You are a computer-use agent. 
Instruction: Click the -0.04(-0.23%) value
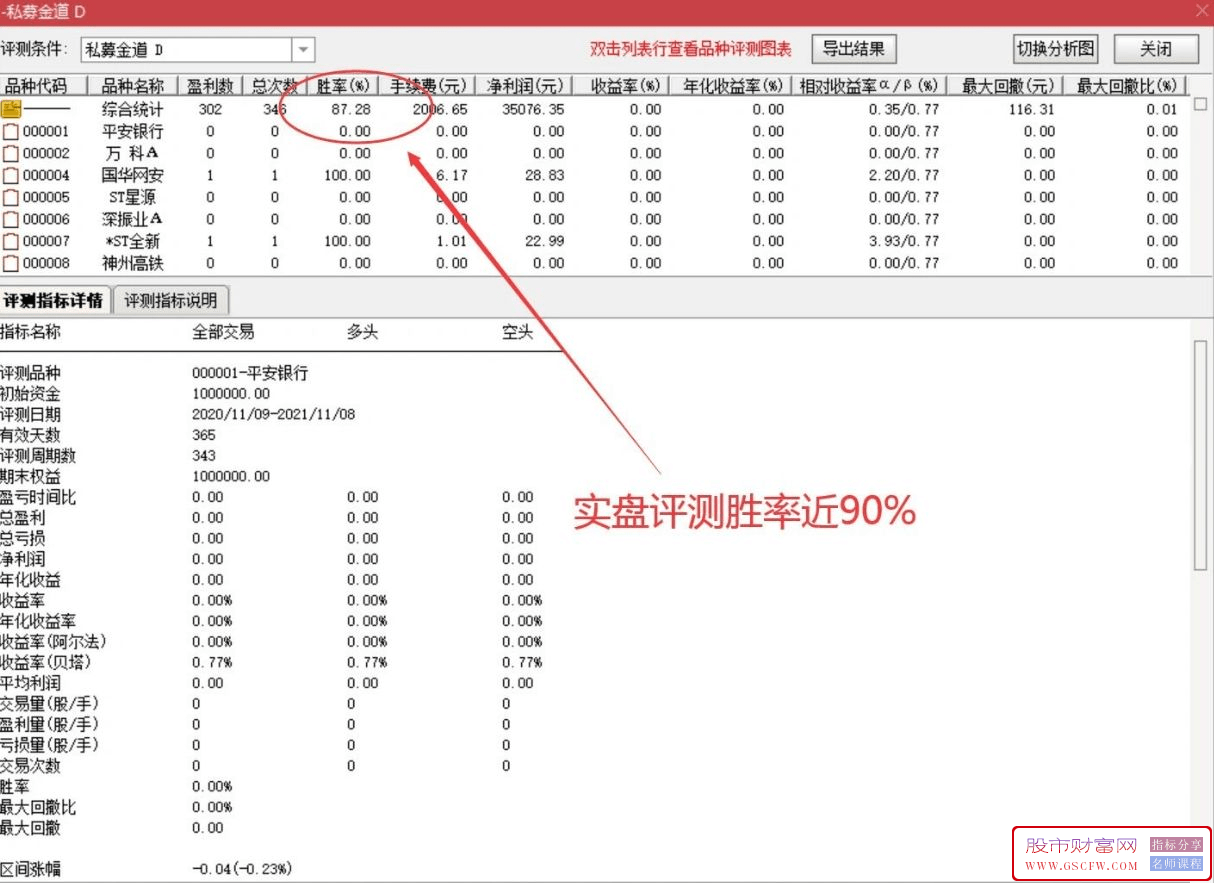(242, 869)
